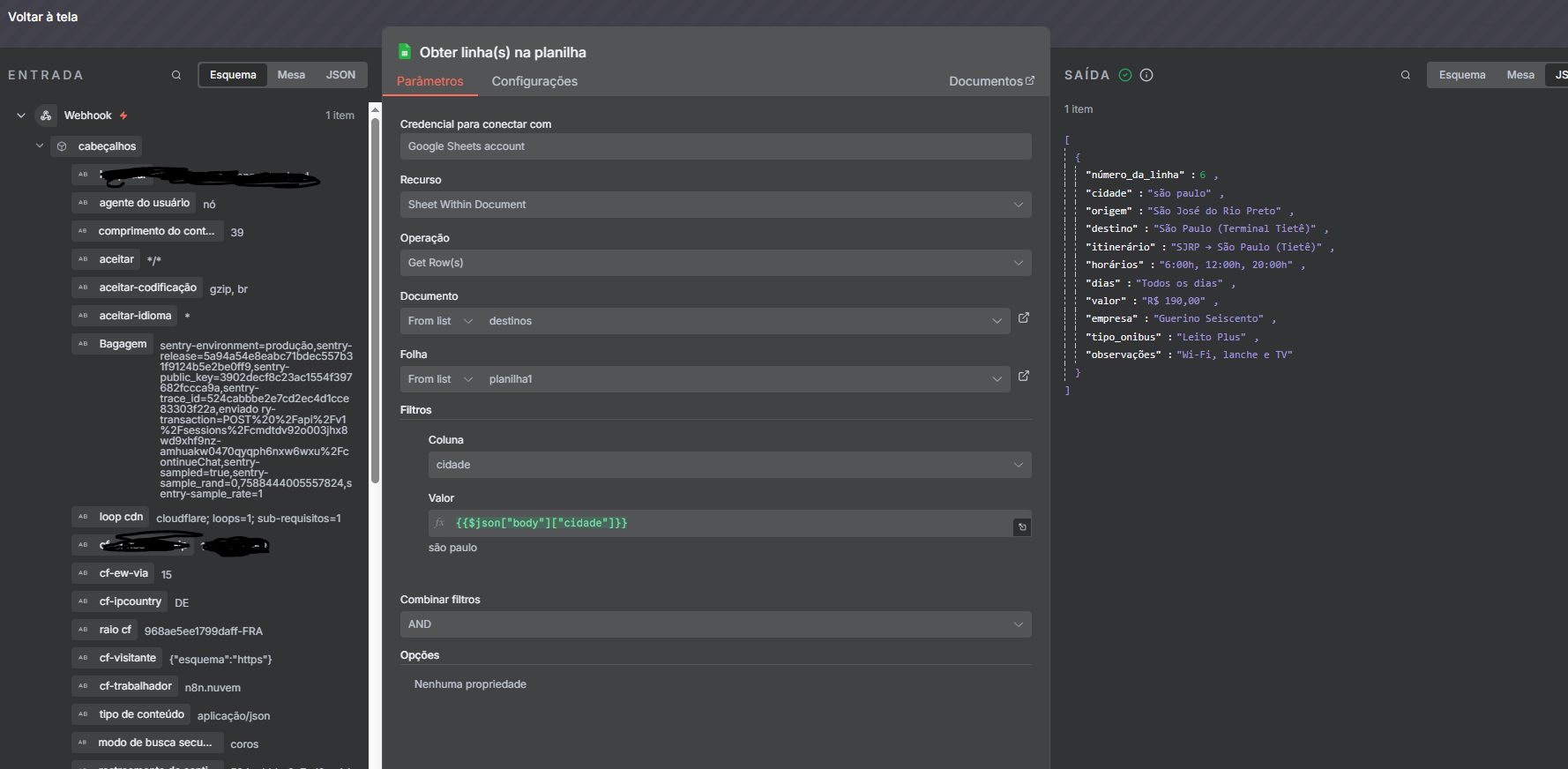Click the Webhook node icon
Screen dimensions: 1568x769
46,116
